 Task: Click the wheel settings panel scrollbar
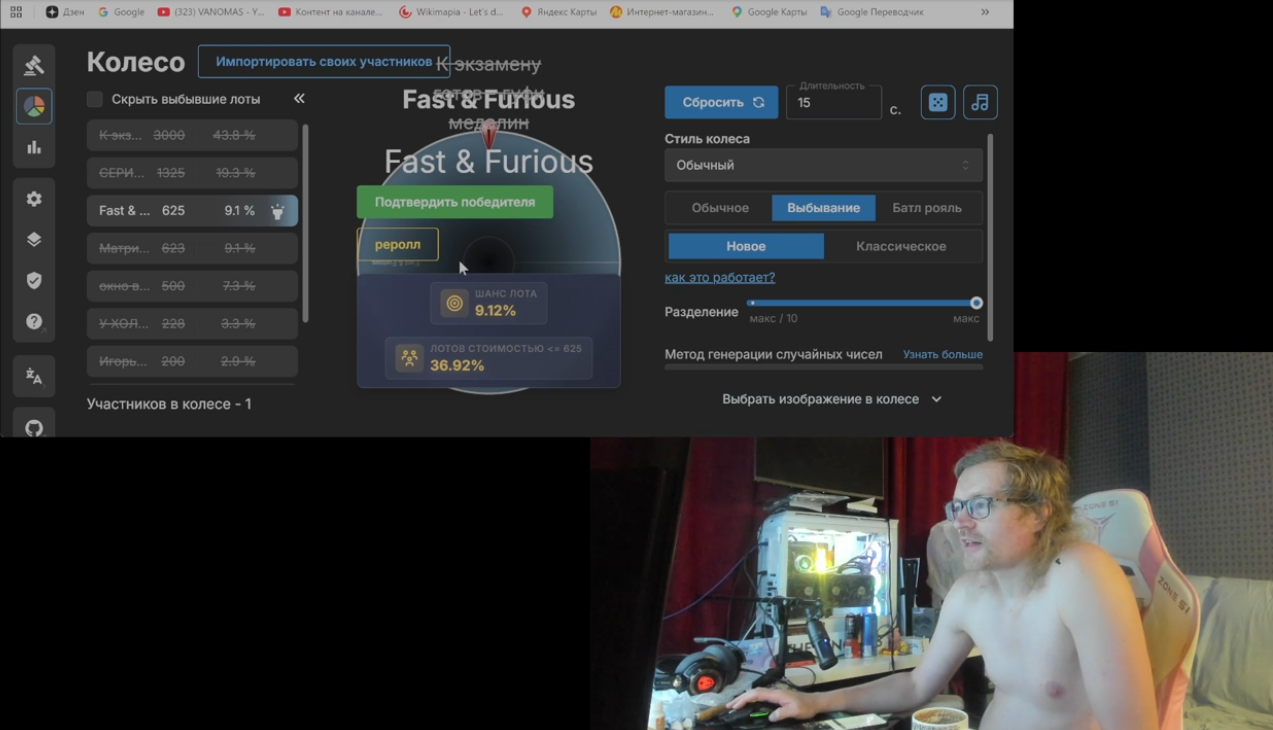[x=990, y=238]
